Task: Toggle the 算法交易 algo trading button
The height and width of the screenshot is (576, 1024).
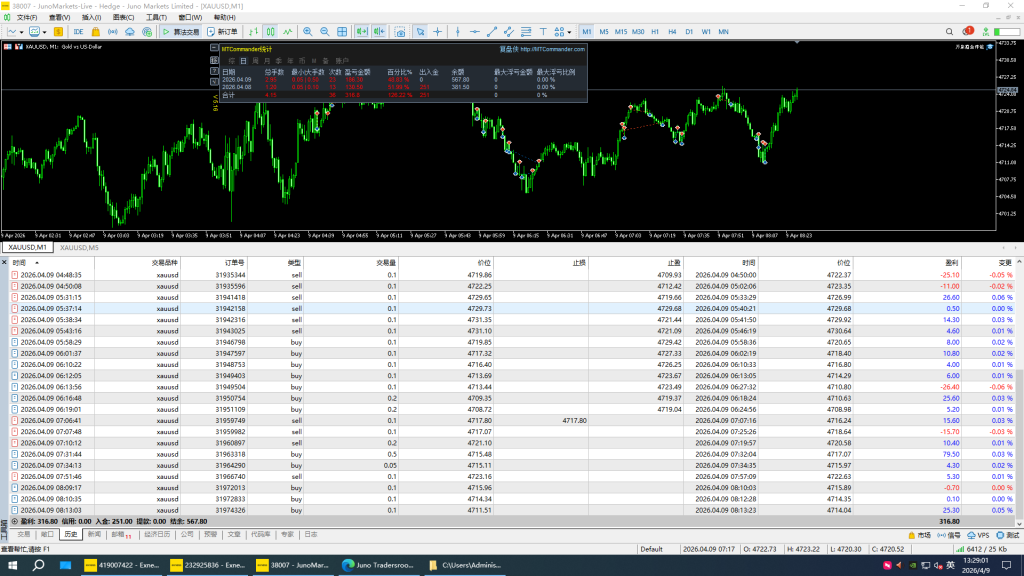Action: click(181, 32)
